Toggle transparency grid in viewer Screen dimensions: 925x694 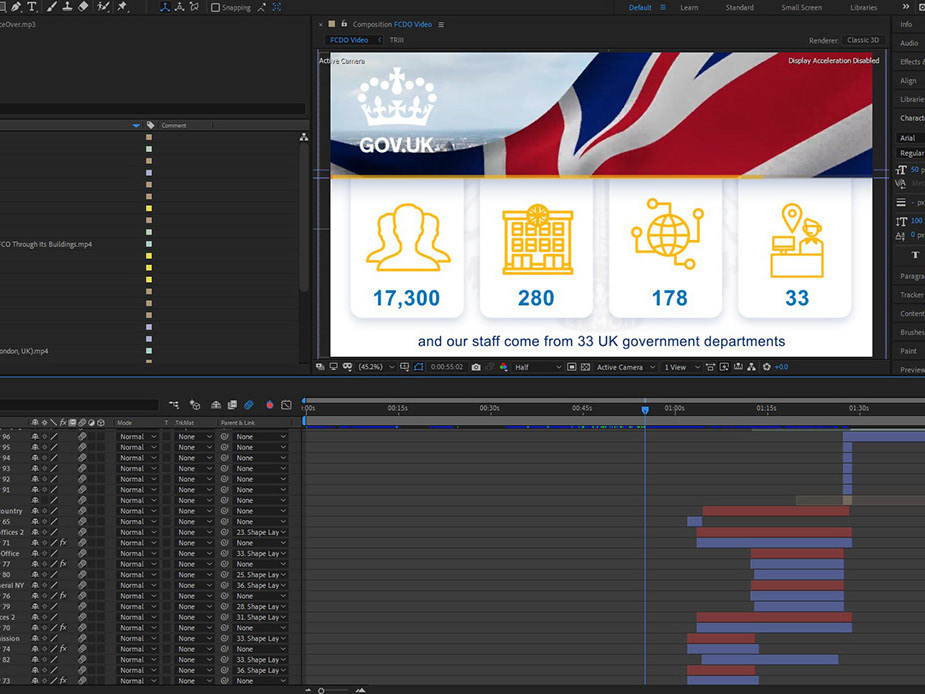pos(585,367)
